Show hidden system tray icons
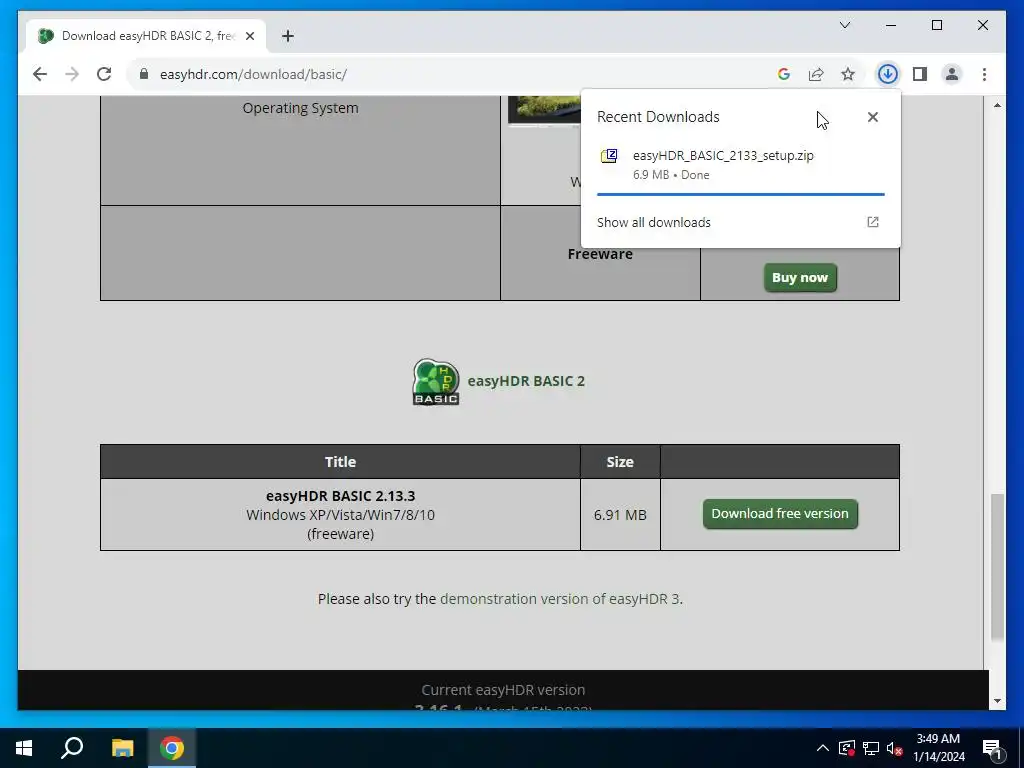Screen dimensions: 1024x768 [823, 748]
